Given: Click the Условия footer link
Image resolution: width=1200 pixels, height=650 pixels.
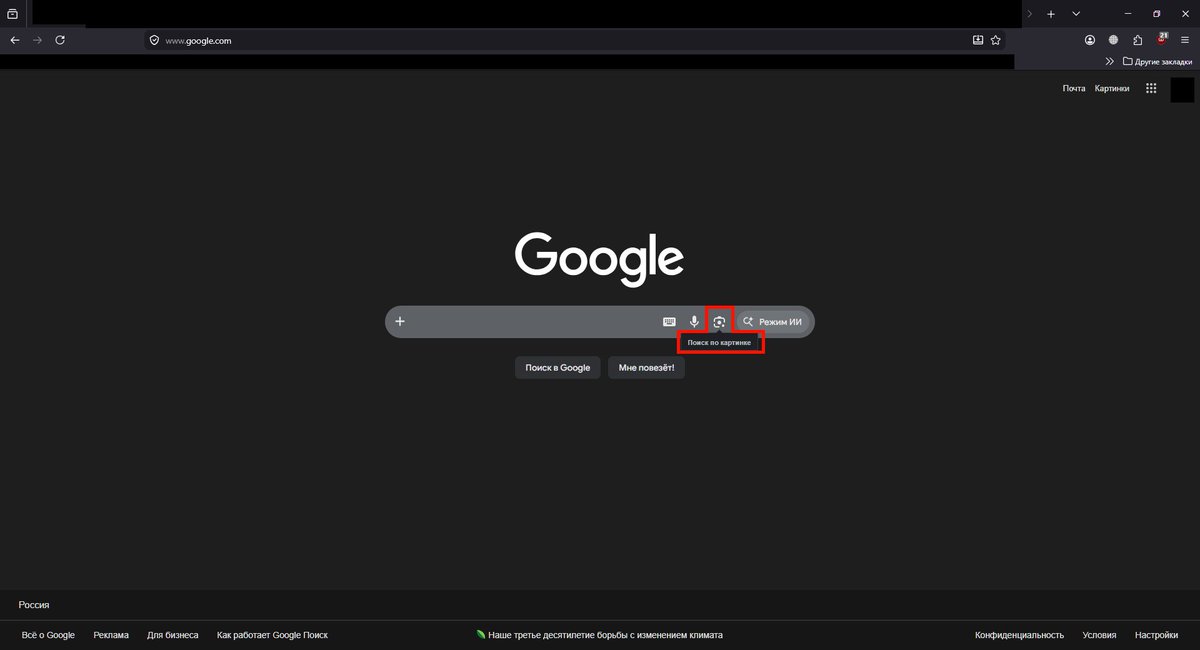Looking at the screenshot, I should pyautogui.click(x=1099, y=635).
